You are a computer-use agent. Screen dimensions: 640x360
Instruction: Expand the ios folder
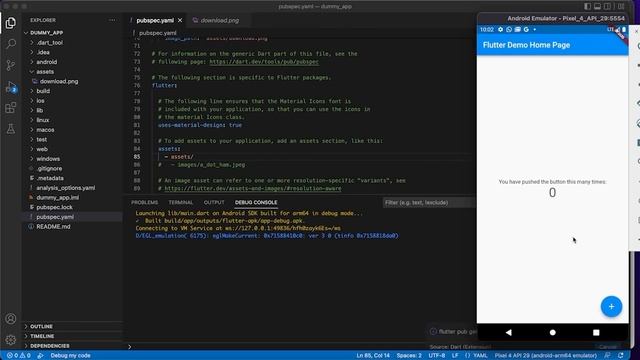40,101
